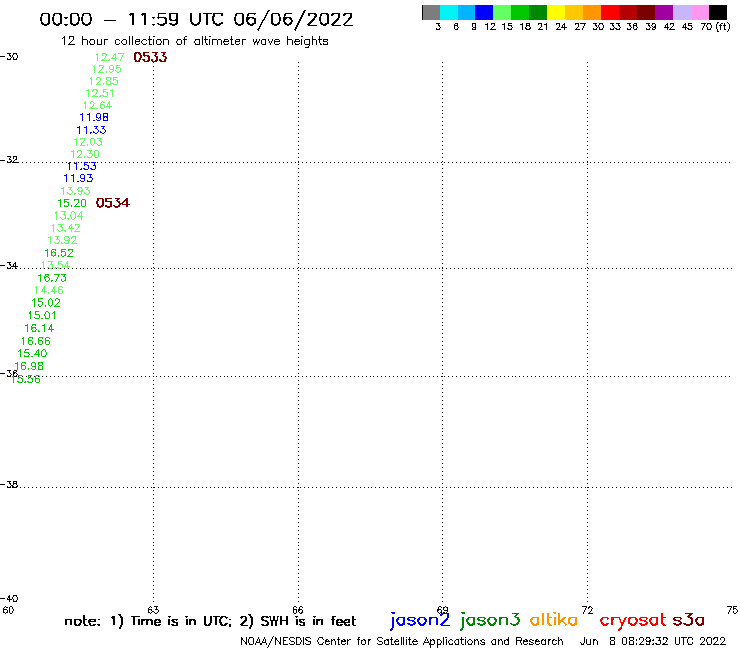Select the yellow legend color swatch
Image resolution: width=740 pixels, height=650 pixels.
[556, 12]
